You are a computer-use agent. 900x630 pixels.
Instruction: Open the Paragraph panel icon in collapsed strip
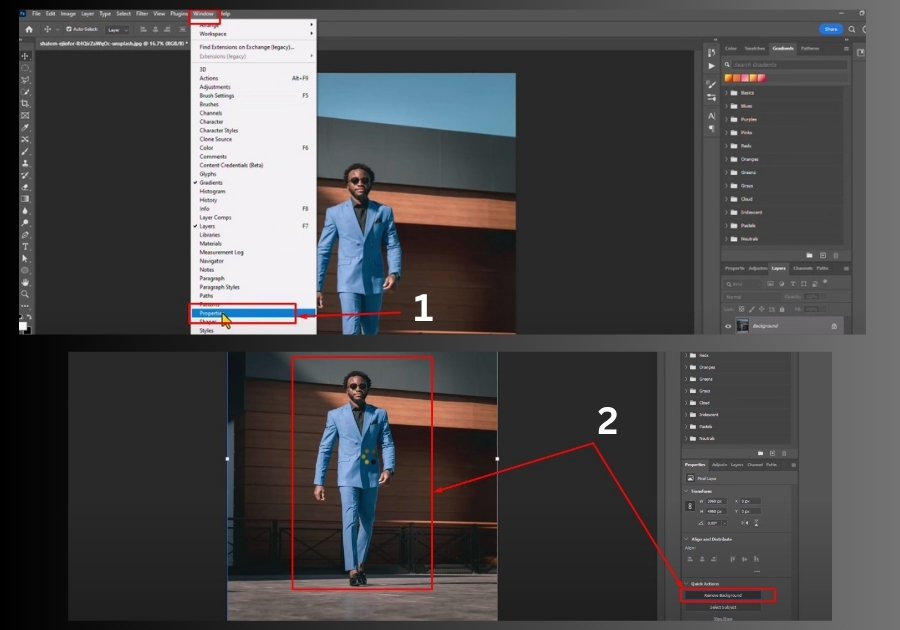click(x=712, y=129)
